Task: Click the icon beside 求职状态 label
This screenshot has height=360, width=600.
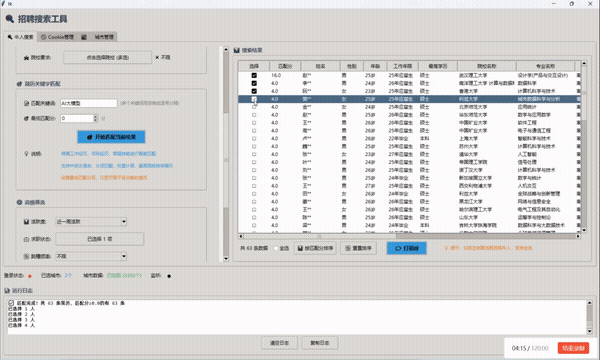Action: point(26,239)
